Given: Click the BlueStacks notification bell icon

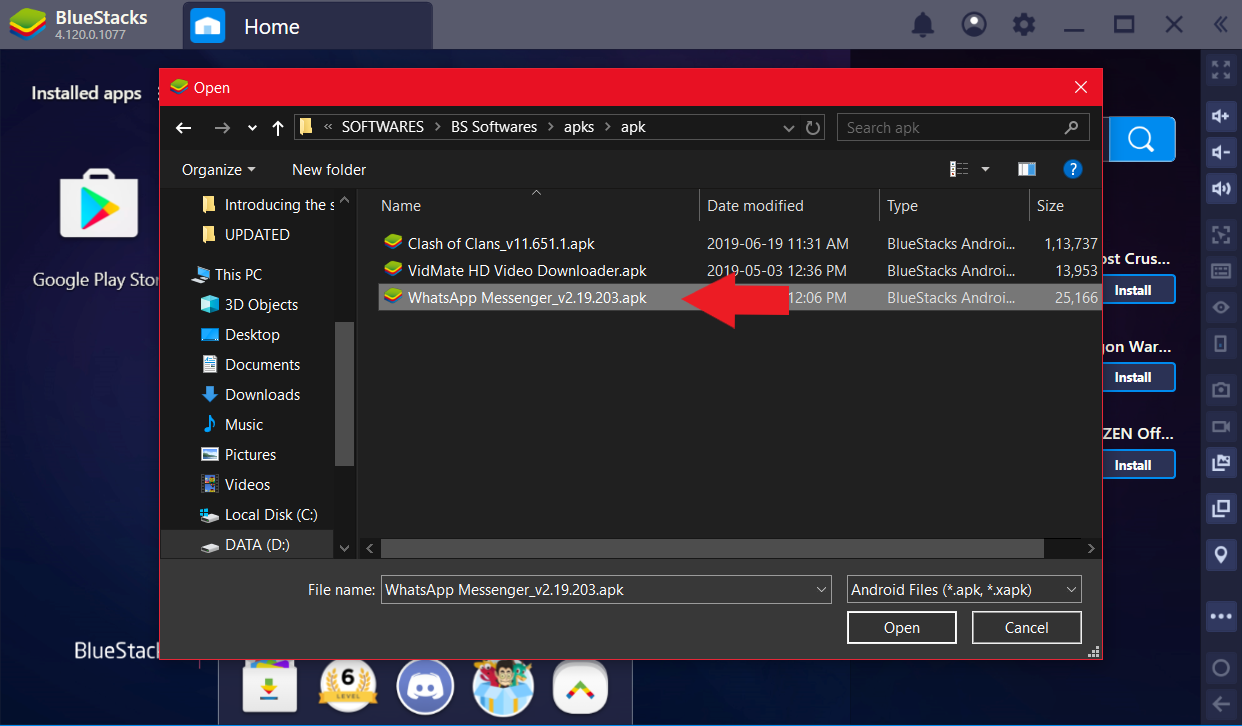Looking at the screenshot, I should [922, 25].
